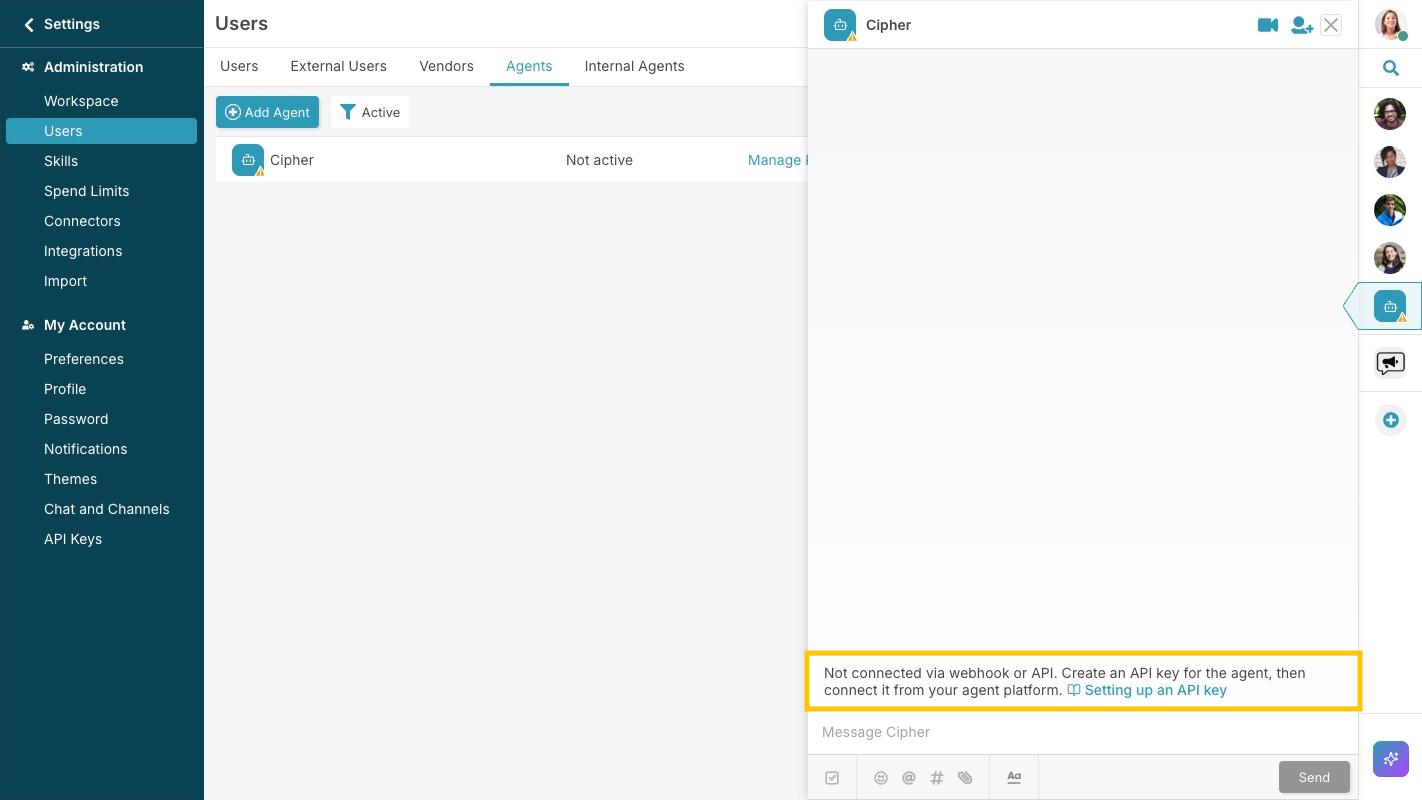
Task: Switch to the Users tab
Action: coord(239,66)
